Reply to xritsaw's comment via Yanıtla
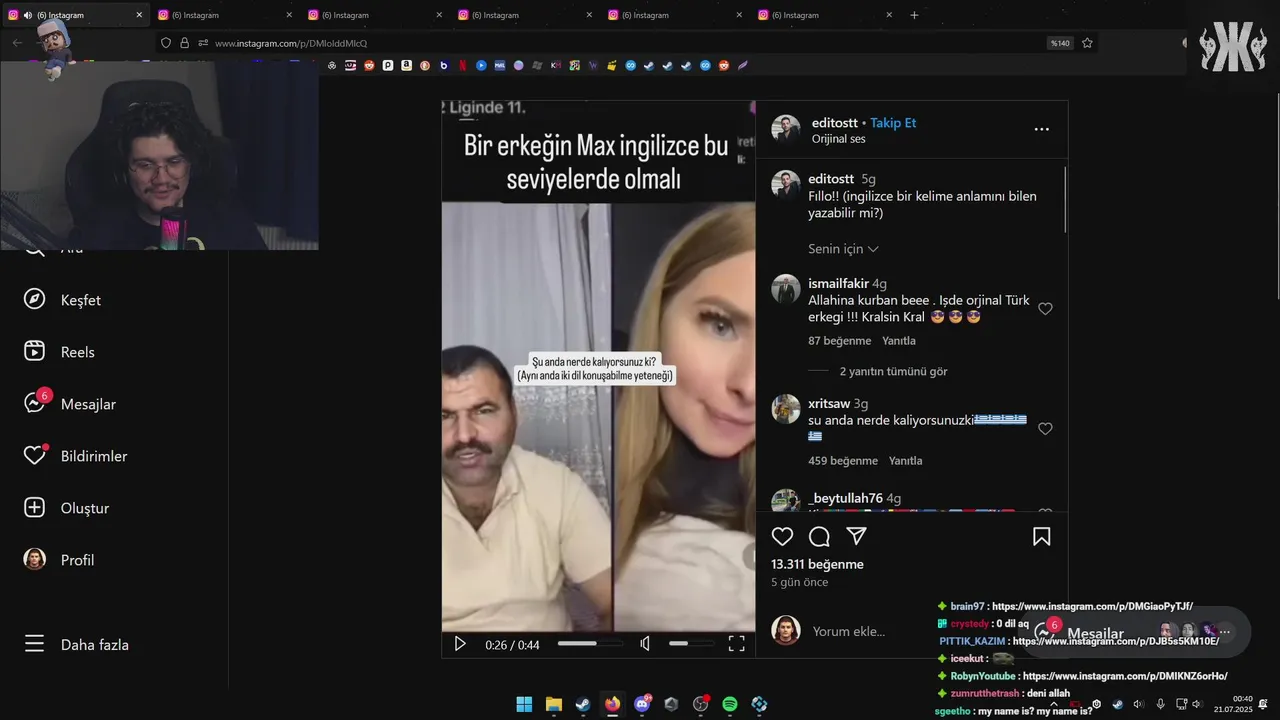Viewport: 1280px width, 720px height. [905, 461]
